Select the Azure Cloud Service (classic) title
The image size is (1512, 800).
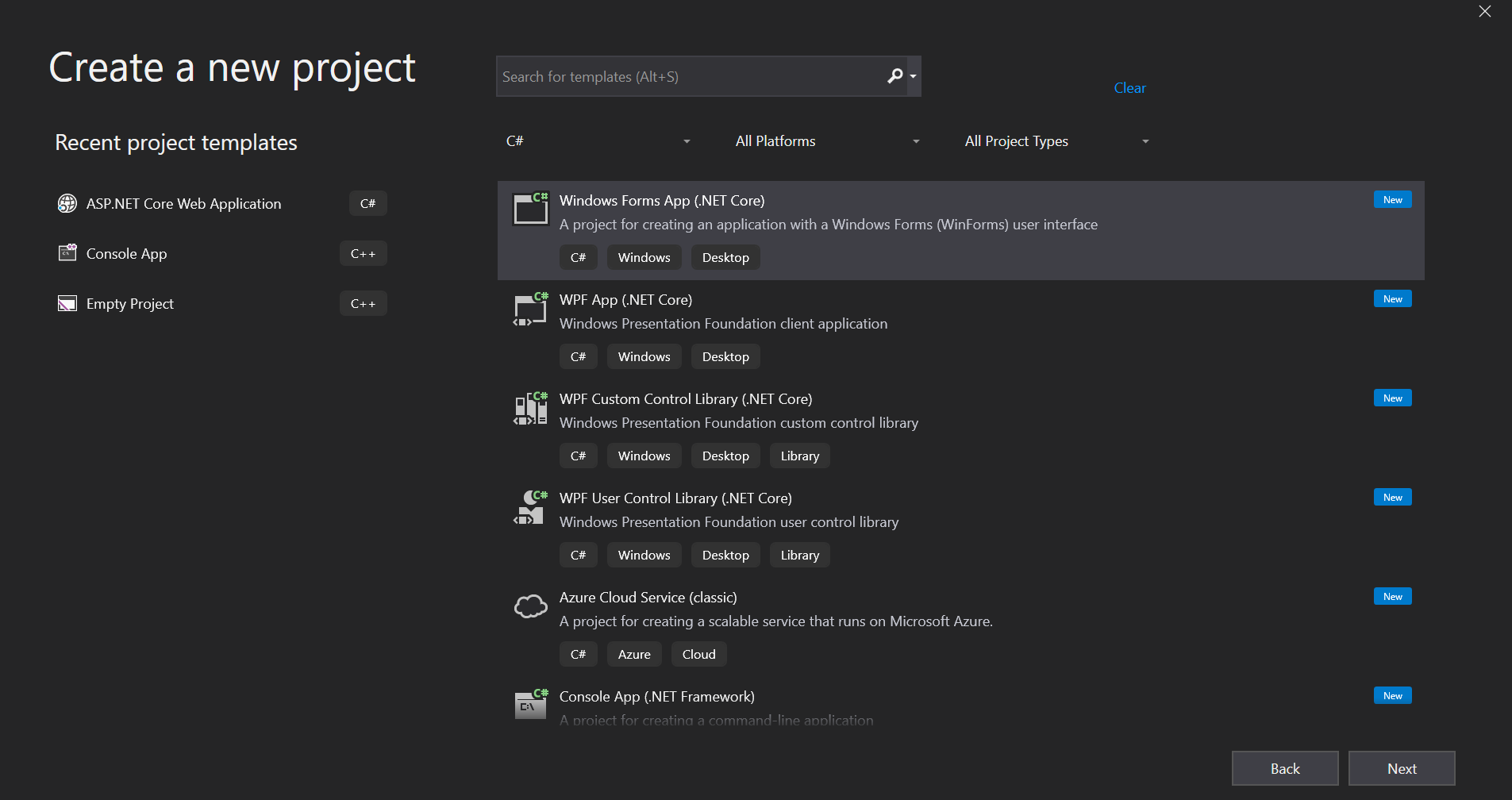648,598
